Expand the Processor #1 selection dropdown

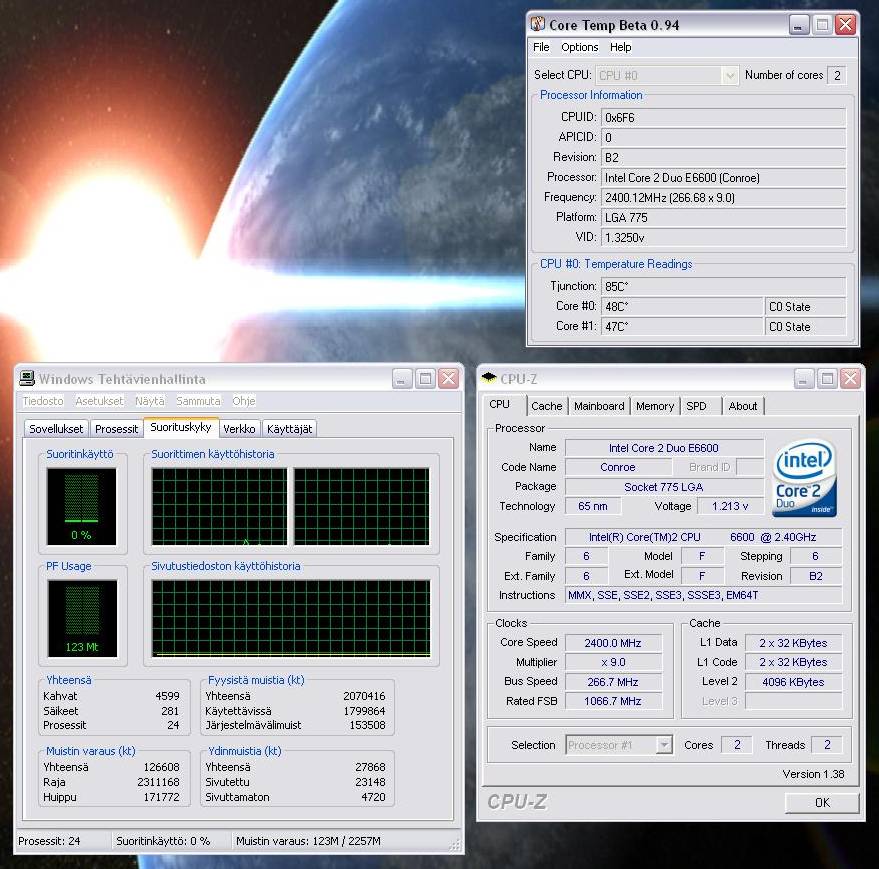[664, 745]
